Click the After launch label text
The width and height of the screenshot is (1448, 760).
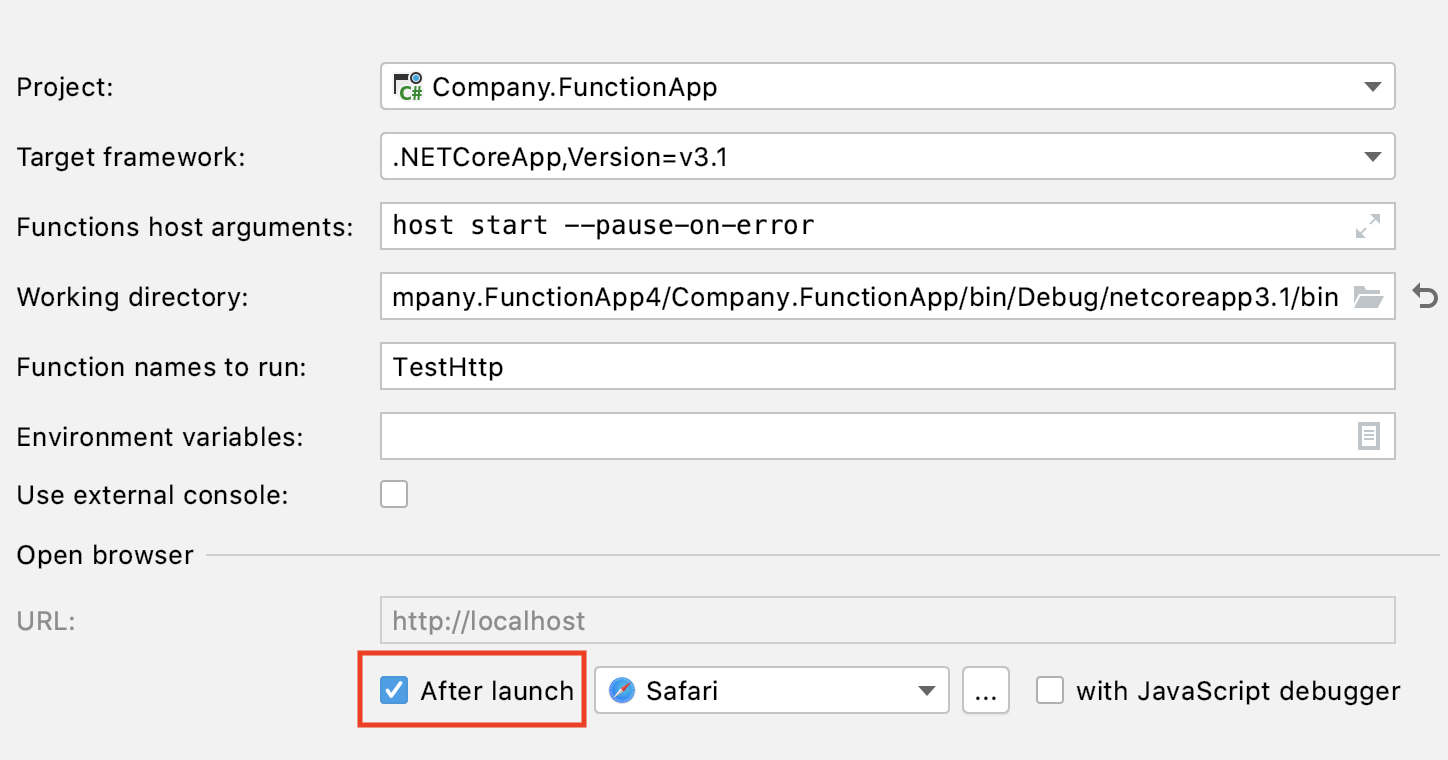[x=497, y=691]
